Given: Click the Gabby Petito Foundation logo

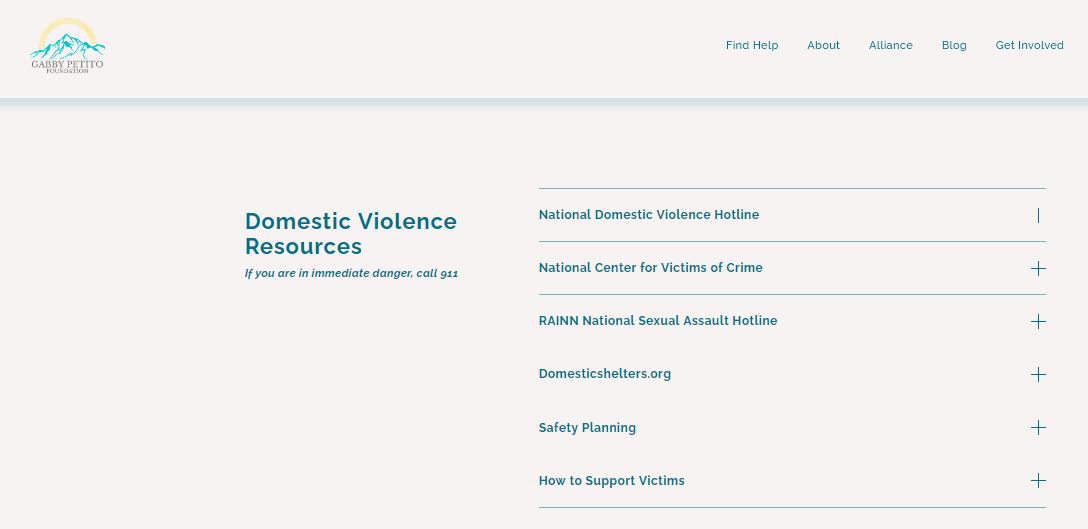Looking at the screenshot, I should coord(67,46).
